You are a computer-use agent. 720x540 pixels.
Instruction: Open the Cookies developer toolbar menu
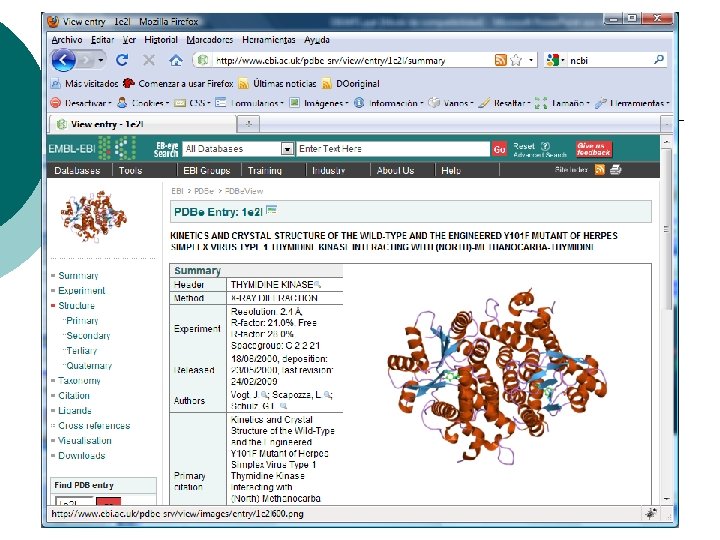point(143,103)
